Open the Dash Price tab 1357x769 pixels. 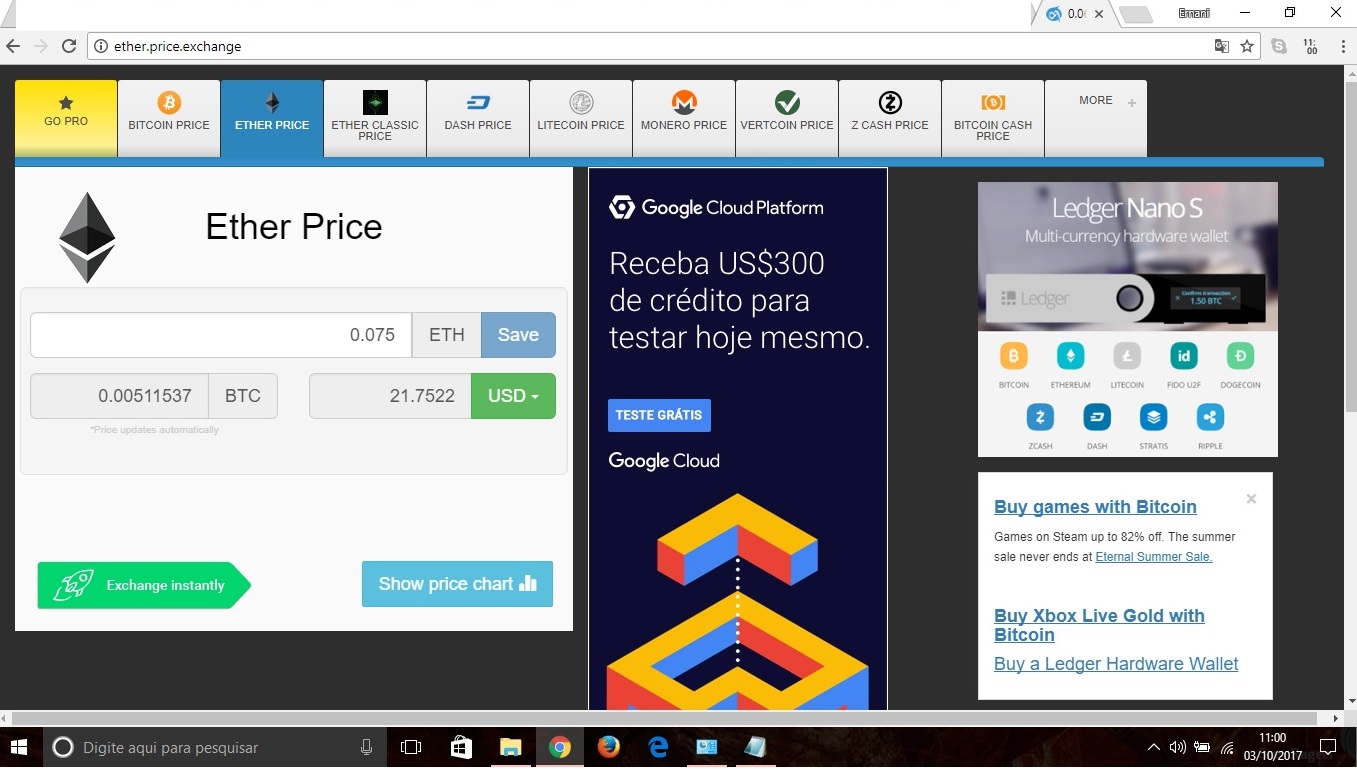pyautogui.click(x=478, y=118)
